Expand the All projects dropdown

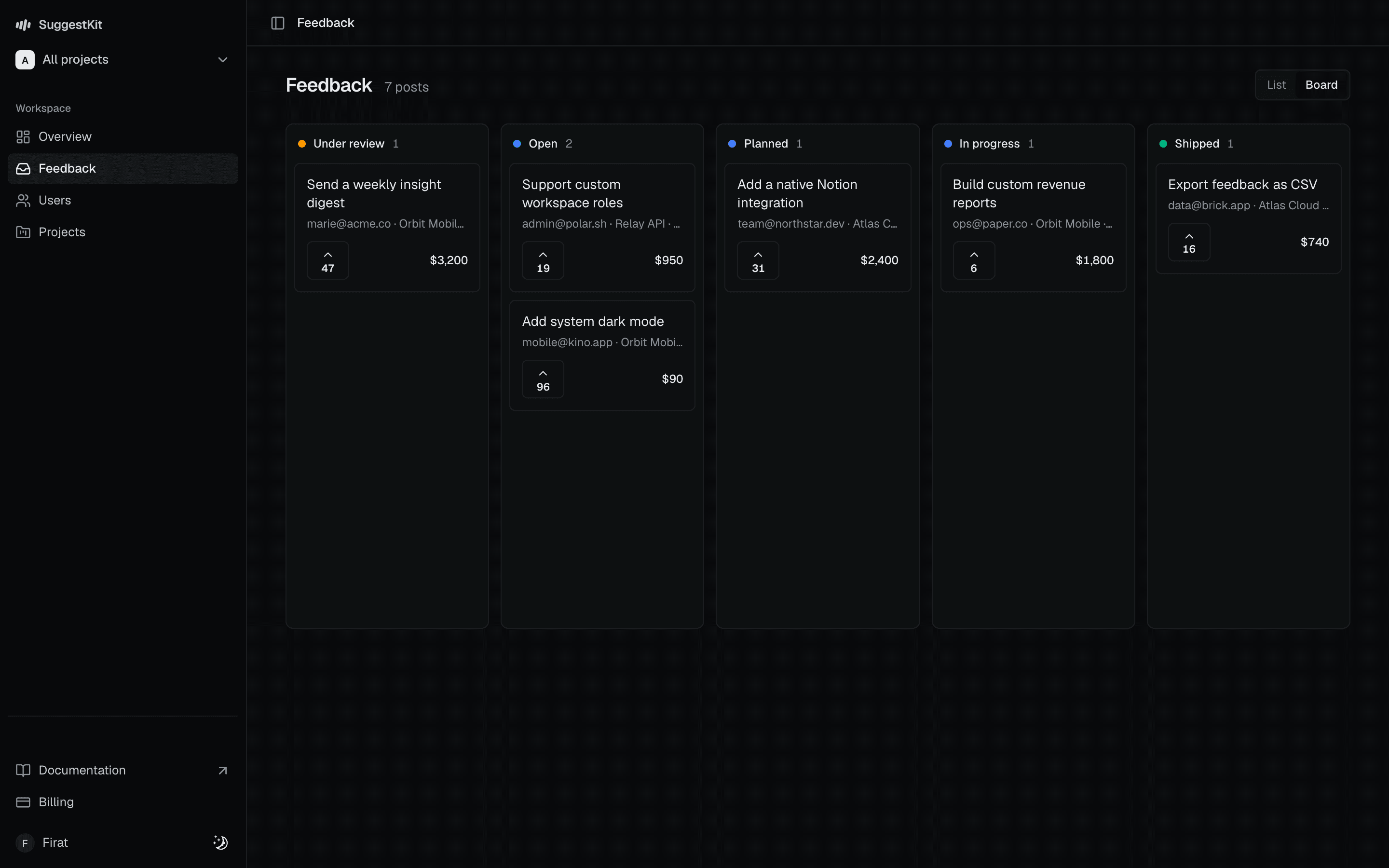(123, 60)
